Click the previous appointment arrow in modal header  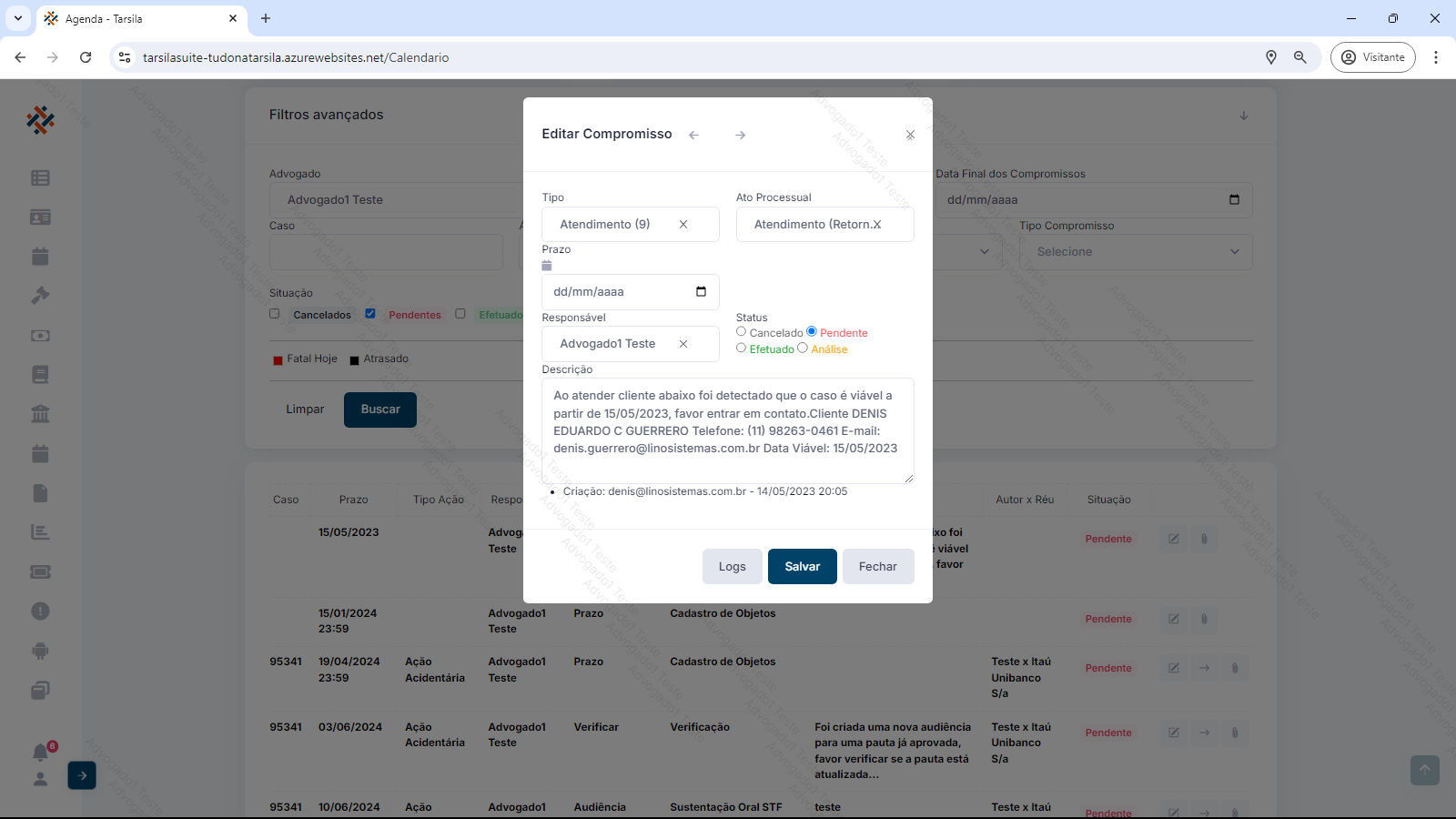[694, 135]
